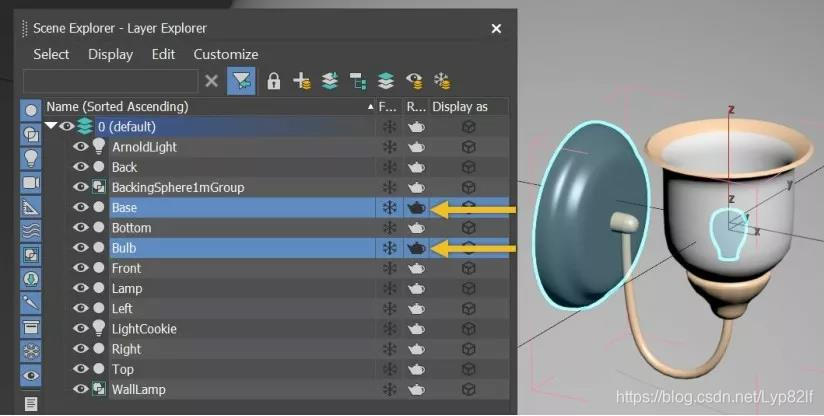Toggle display frozen objects sidebar icon
Viewport: 824px width, 416px height.
click(x=31, y=351)
